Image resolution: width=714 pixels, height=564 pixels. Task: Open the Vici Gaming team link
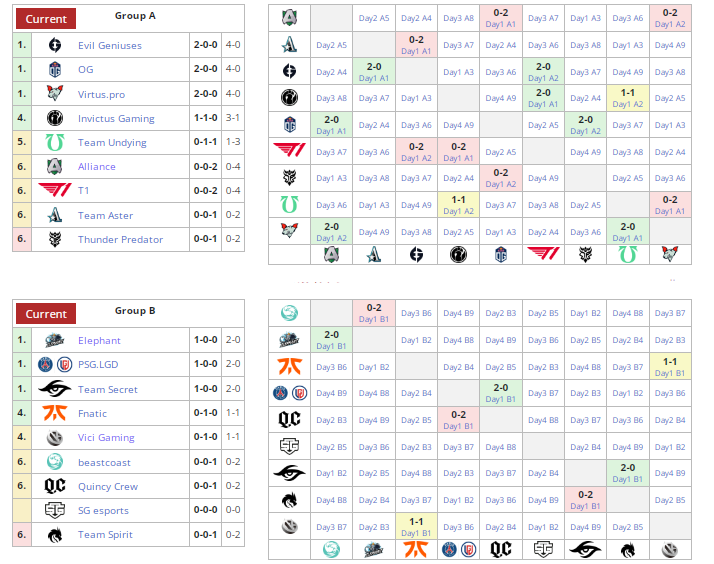106,438
